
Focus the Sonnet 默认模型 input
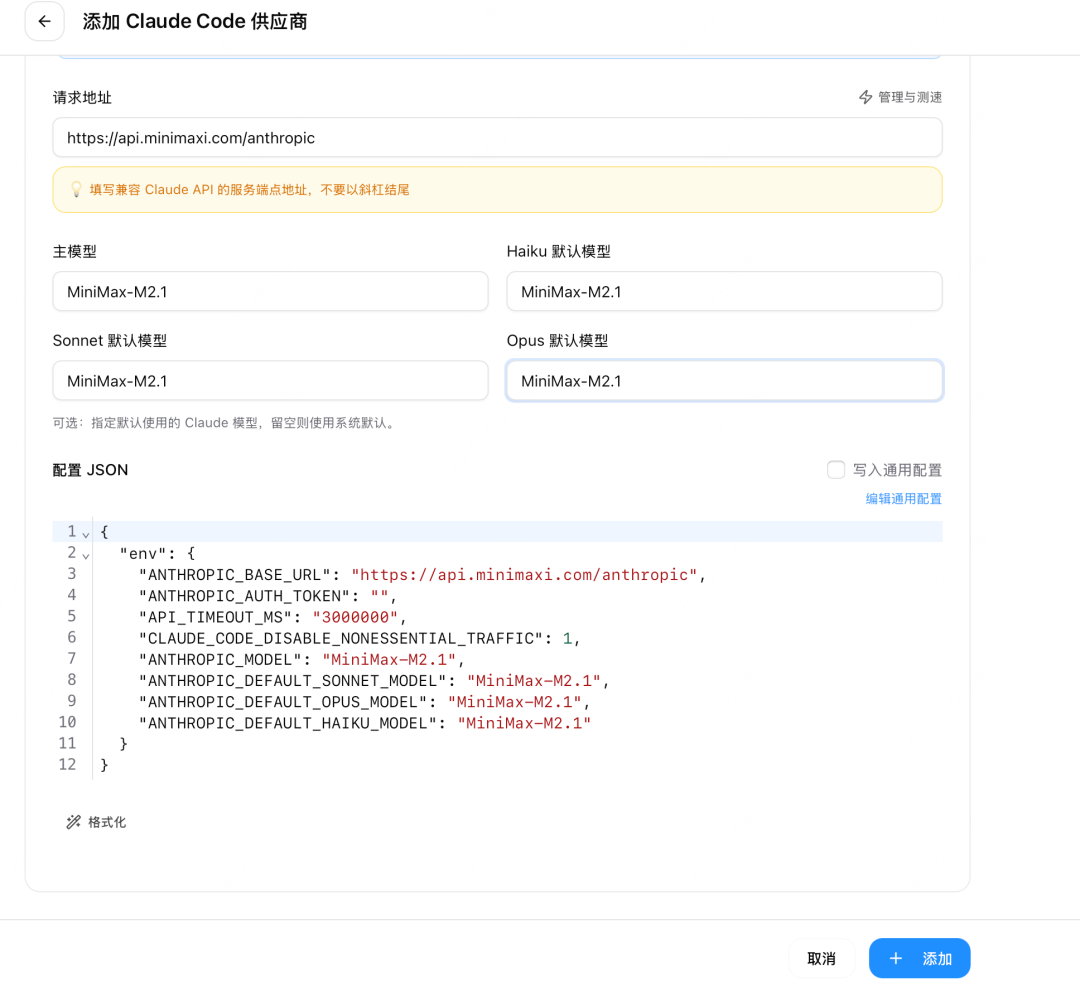point(270,381)
